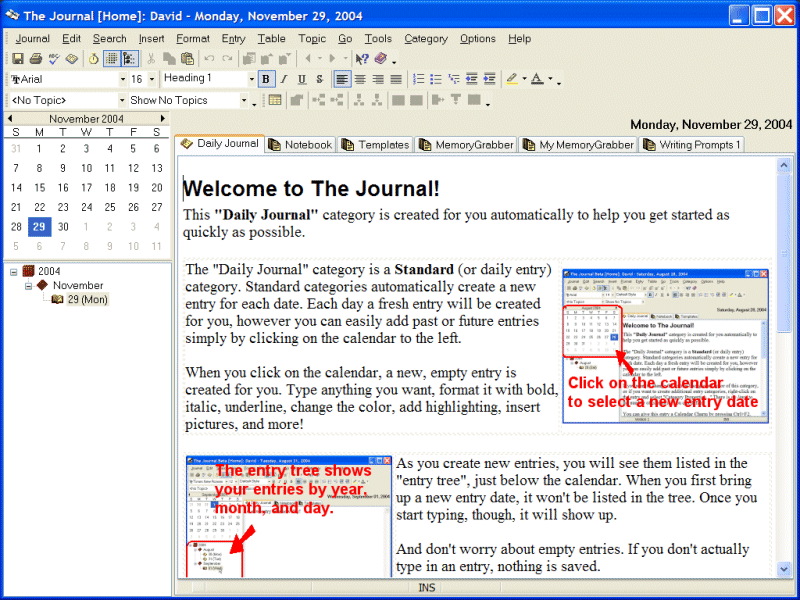Select the 29 (Mon) entry in tree
The image size is (800, 600).
click(87, 299)
